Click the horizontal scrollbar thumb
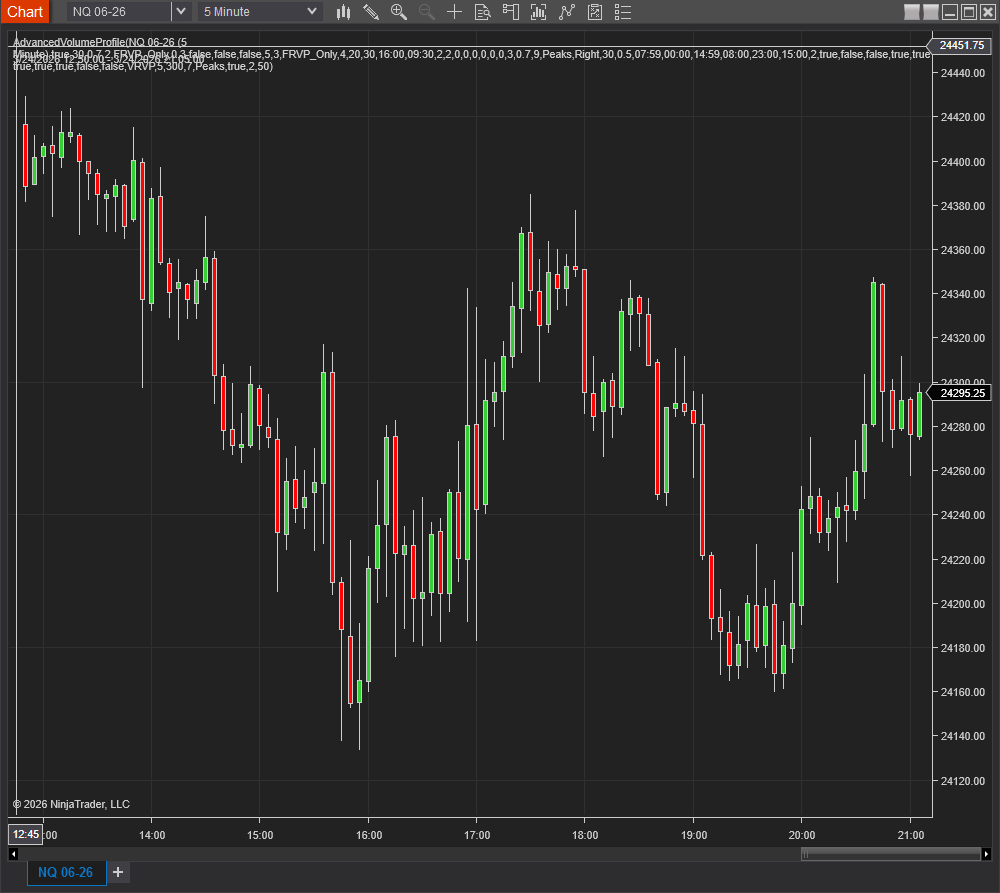1000x893 pixels. point(890,854)
